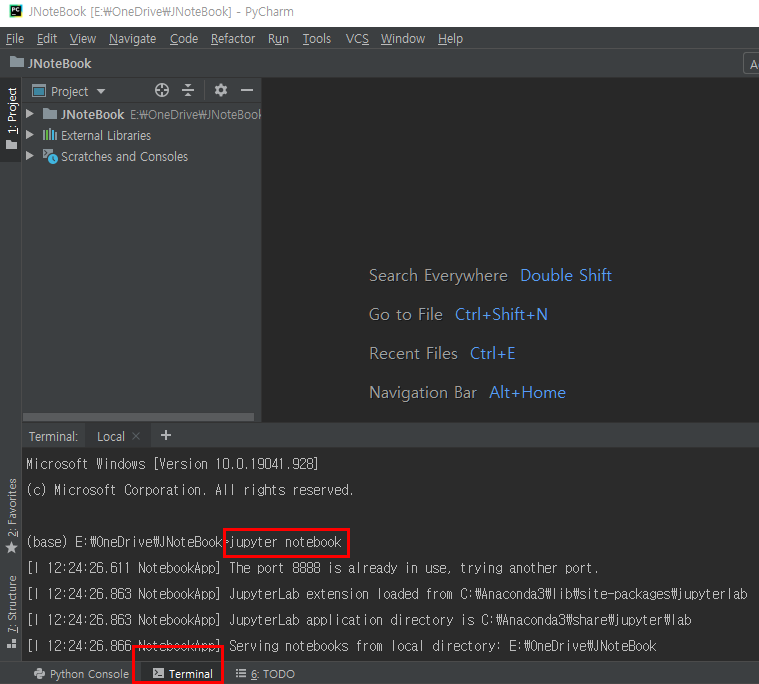The width and height of the screenshot is (759, 684).
Task: Open the Terminal tool window tab
Action: pyautogui.click(x=182, y=674)
